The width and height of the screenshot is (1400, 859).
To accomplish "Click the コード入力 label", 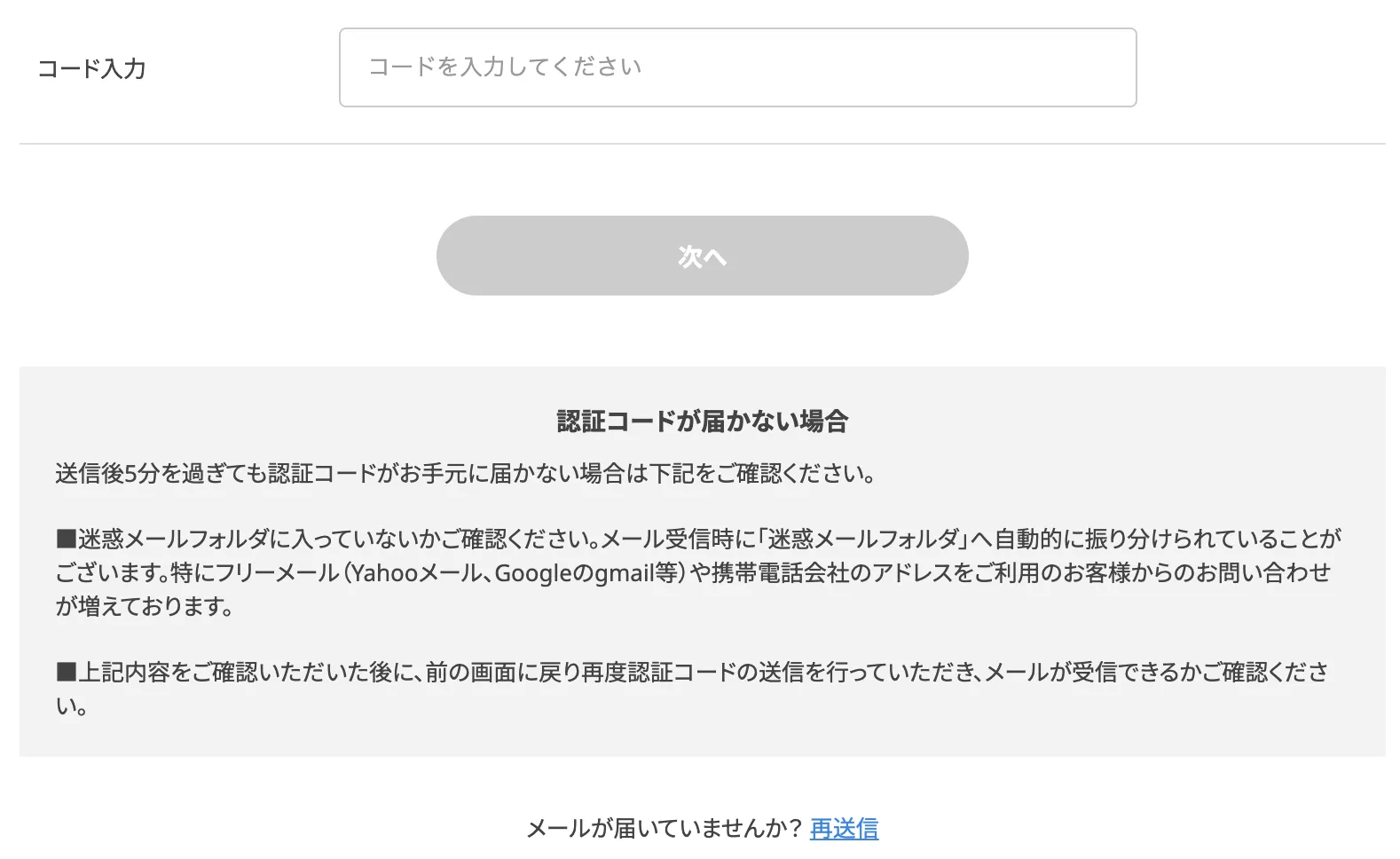I will coord(94,67).
